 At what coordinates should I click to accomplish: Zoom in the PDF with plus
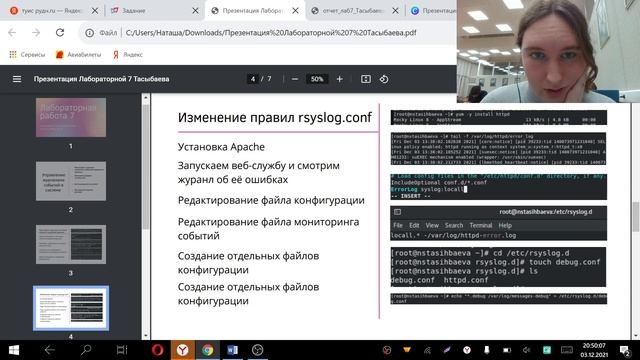coord(339,79)
